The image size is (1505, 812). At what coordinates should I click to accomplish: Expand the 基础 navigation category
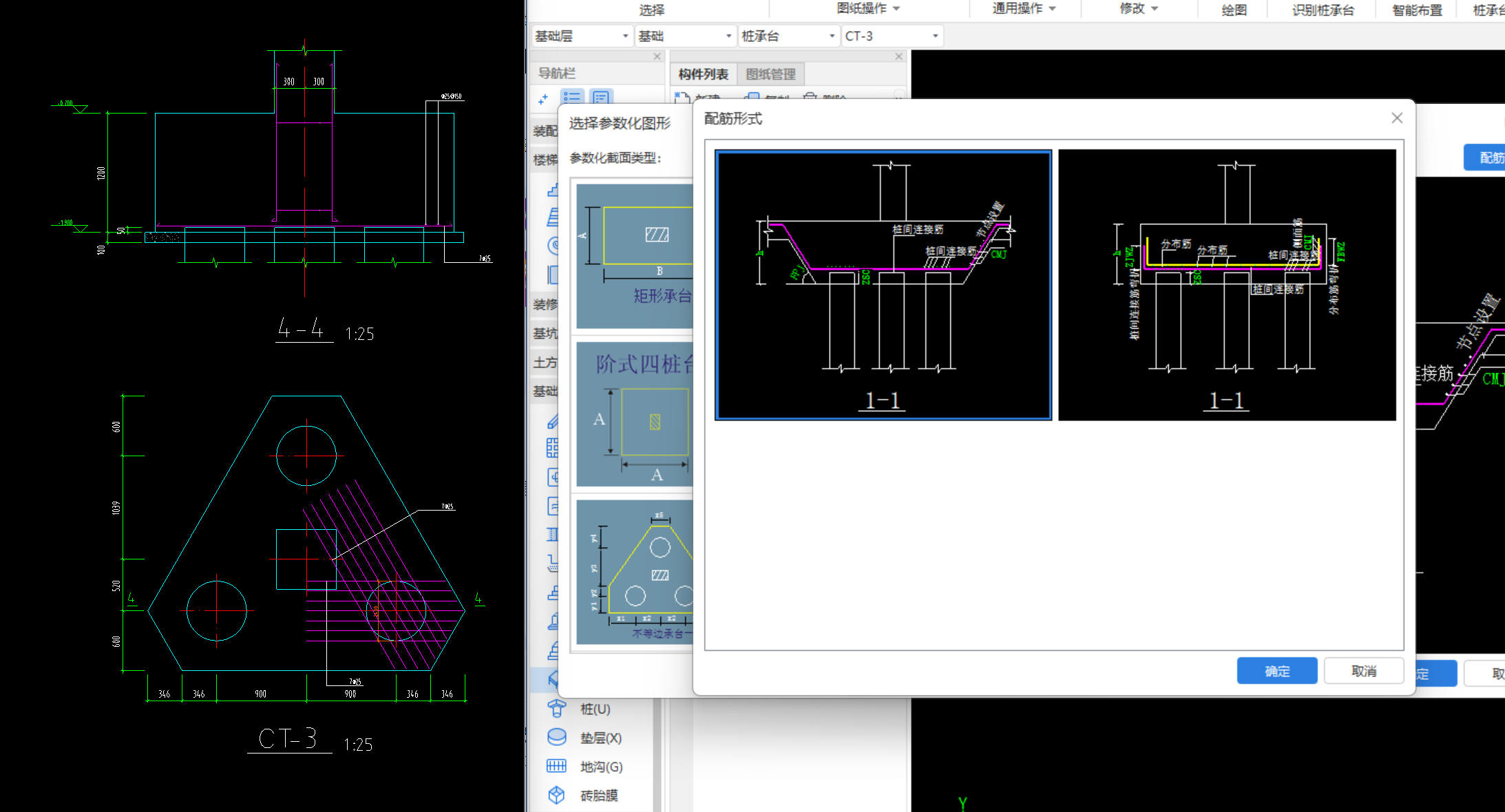tap(545, 391)
